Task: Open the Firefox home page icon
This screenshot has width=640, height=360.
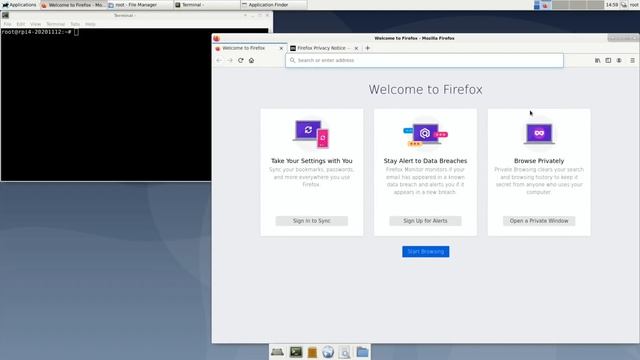Action: (251, 60)
